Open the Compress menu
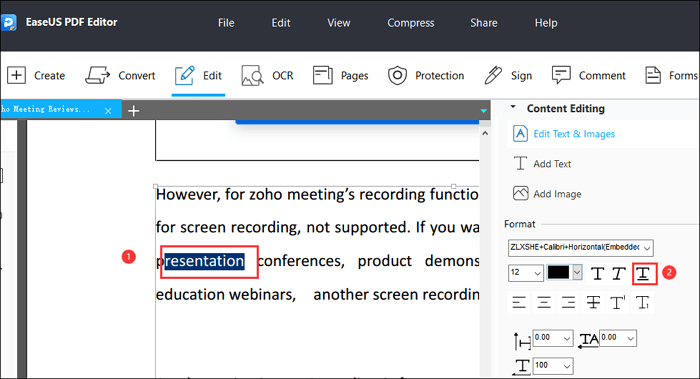 tap(411, 23)
